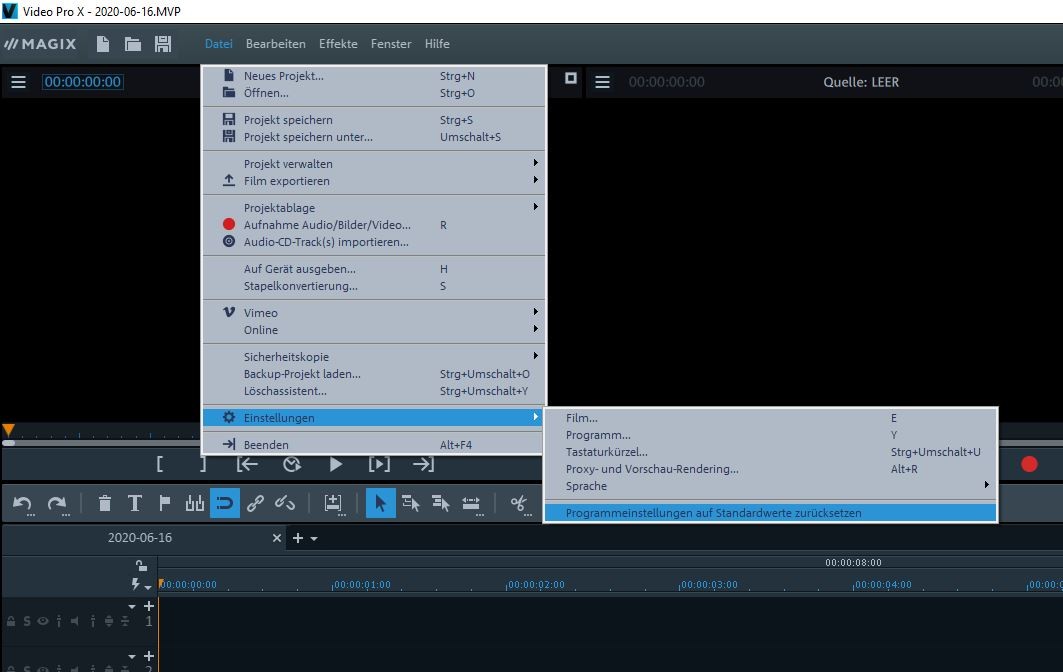Open the Effekte menu

pos(338,44)
